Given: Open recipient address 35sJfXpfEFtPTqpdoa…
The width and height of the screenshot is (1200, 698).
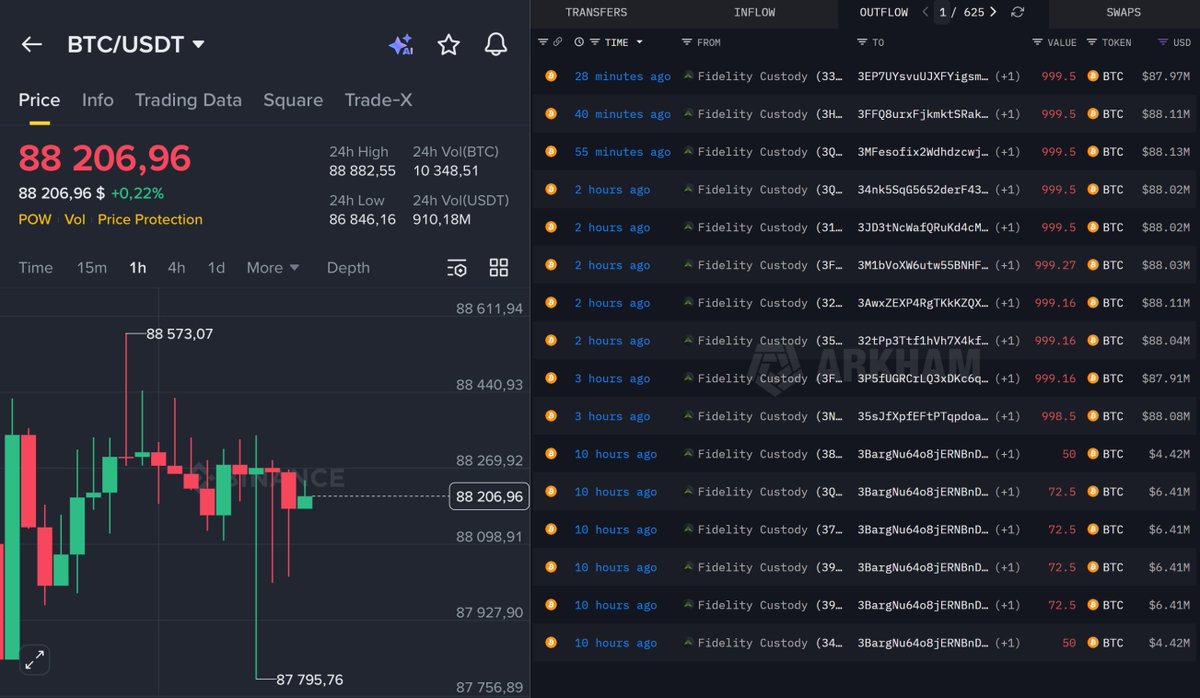Looking at the screenshot, I should 923,416.
